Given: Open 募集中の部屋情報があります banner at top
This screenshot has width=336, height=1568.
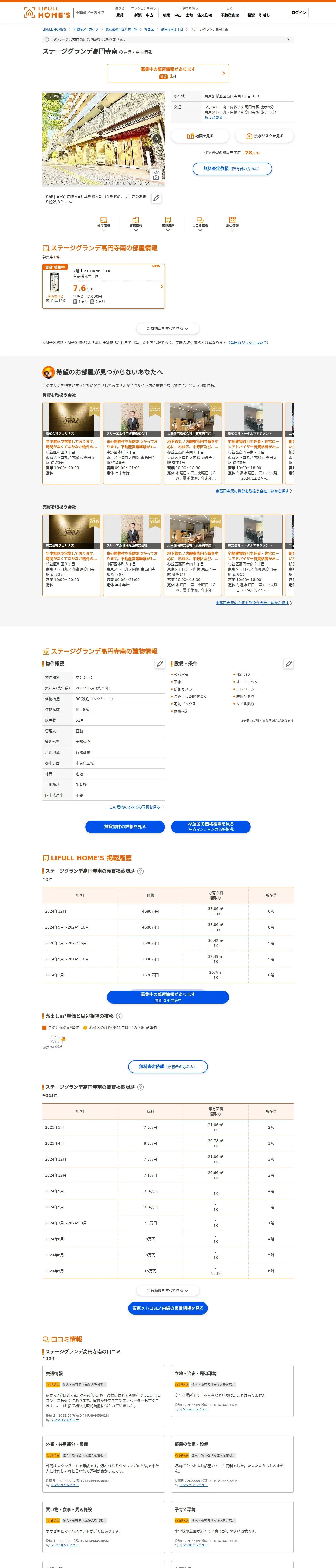Looking at the screenshot, I should tap(168, 73).
